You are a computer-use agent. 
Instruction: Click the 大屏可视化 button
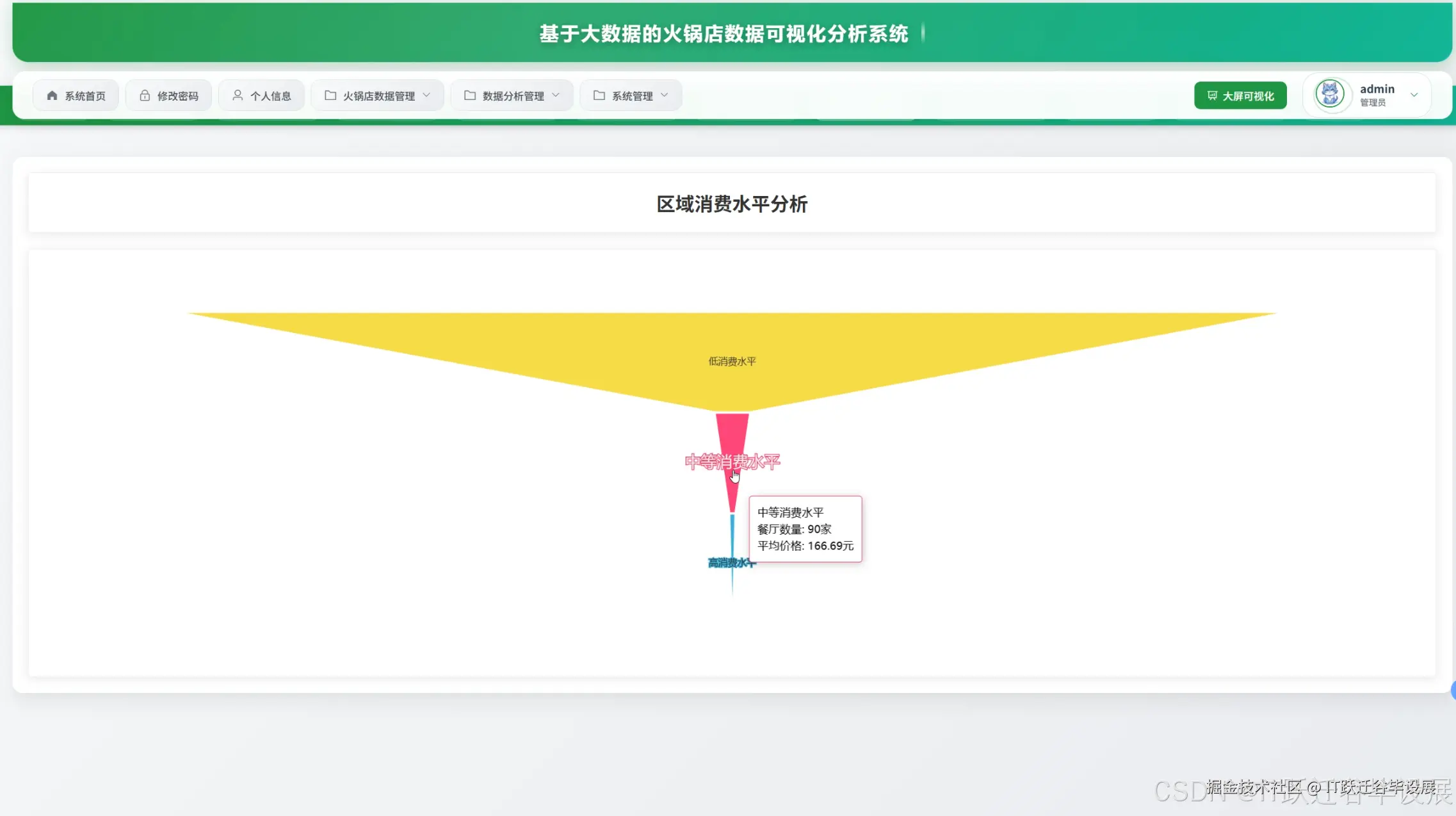pos(1240,95)
